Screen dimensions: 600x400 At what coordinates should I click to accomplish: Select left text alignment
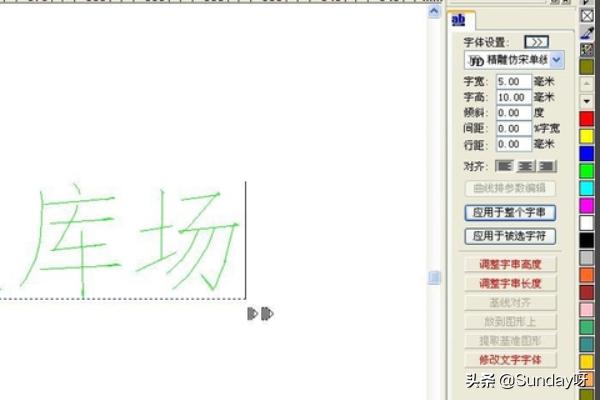[505, 165]
